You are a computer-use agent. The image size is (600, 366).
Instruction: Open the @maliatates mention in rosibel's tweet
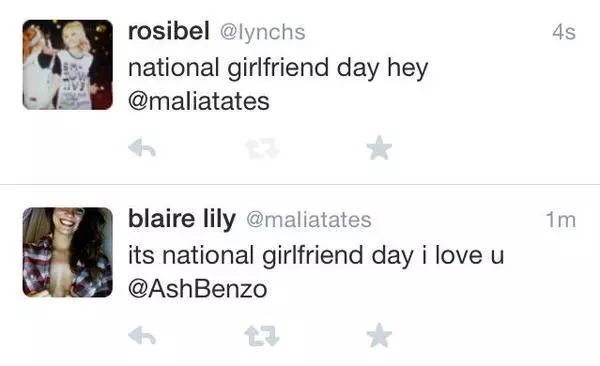click(x=199, y=102)
